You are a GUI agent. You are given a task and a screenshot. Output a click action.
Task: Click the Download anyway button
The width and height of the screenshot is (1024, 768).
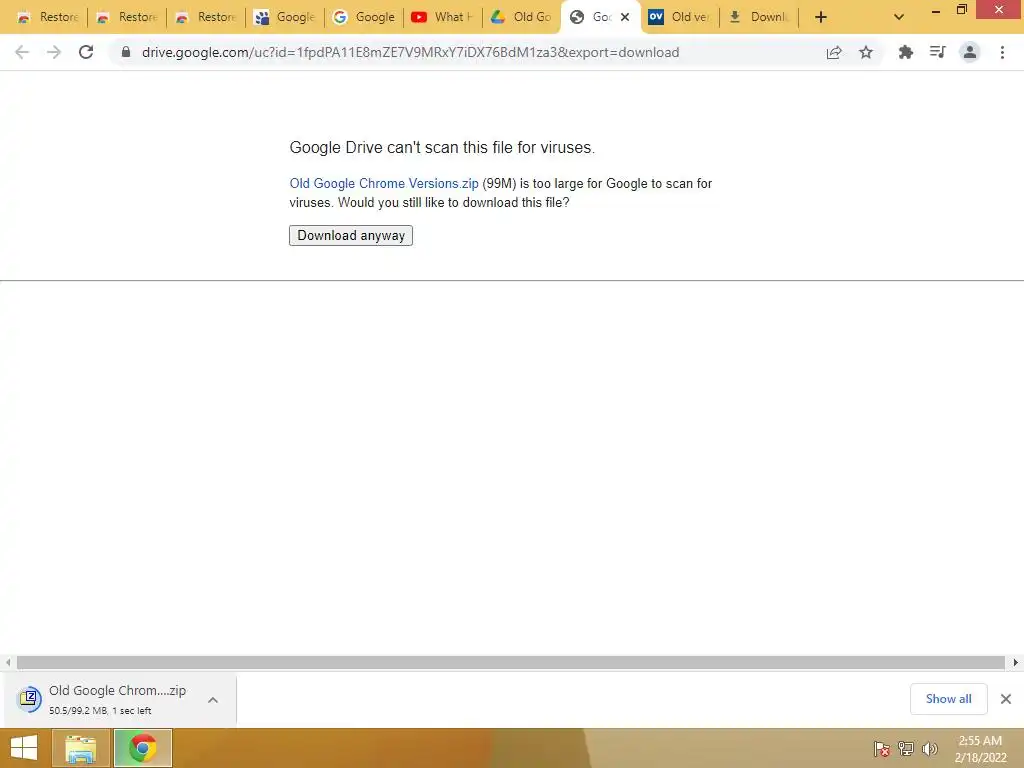coord(351,235)
